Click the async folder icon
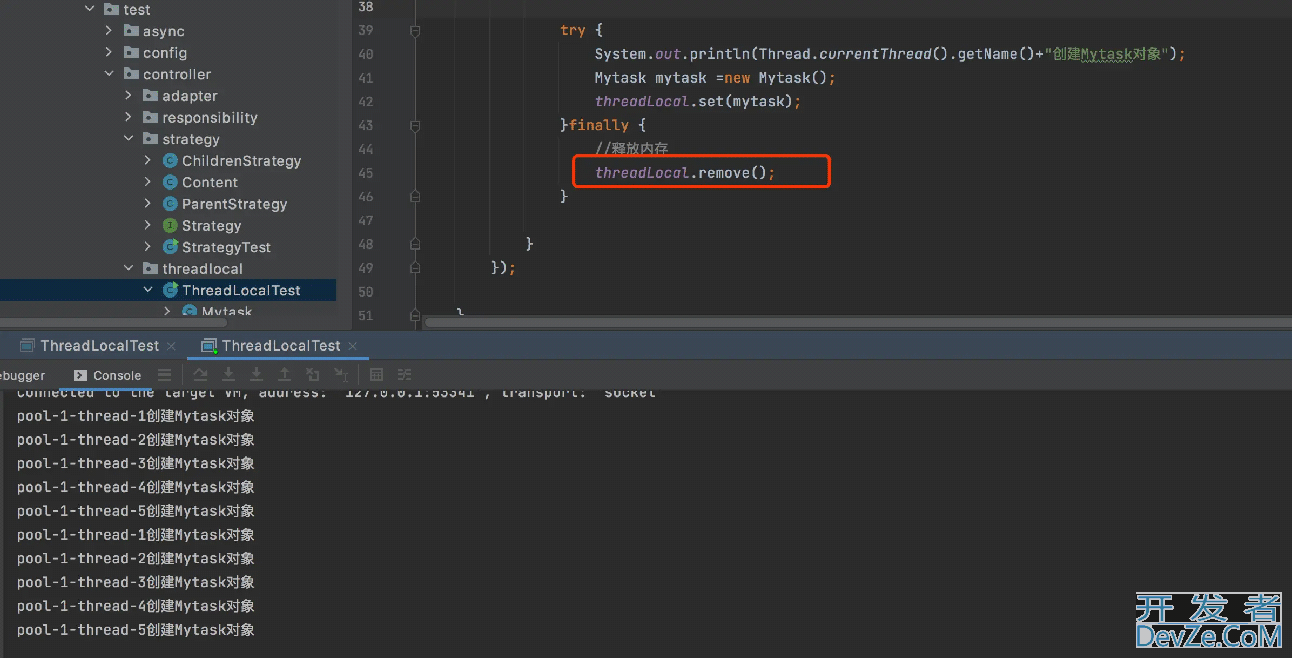The image size is (1292, 658). (131, 31)
